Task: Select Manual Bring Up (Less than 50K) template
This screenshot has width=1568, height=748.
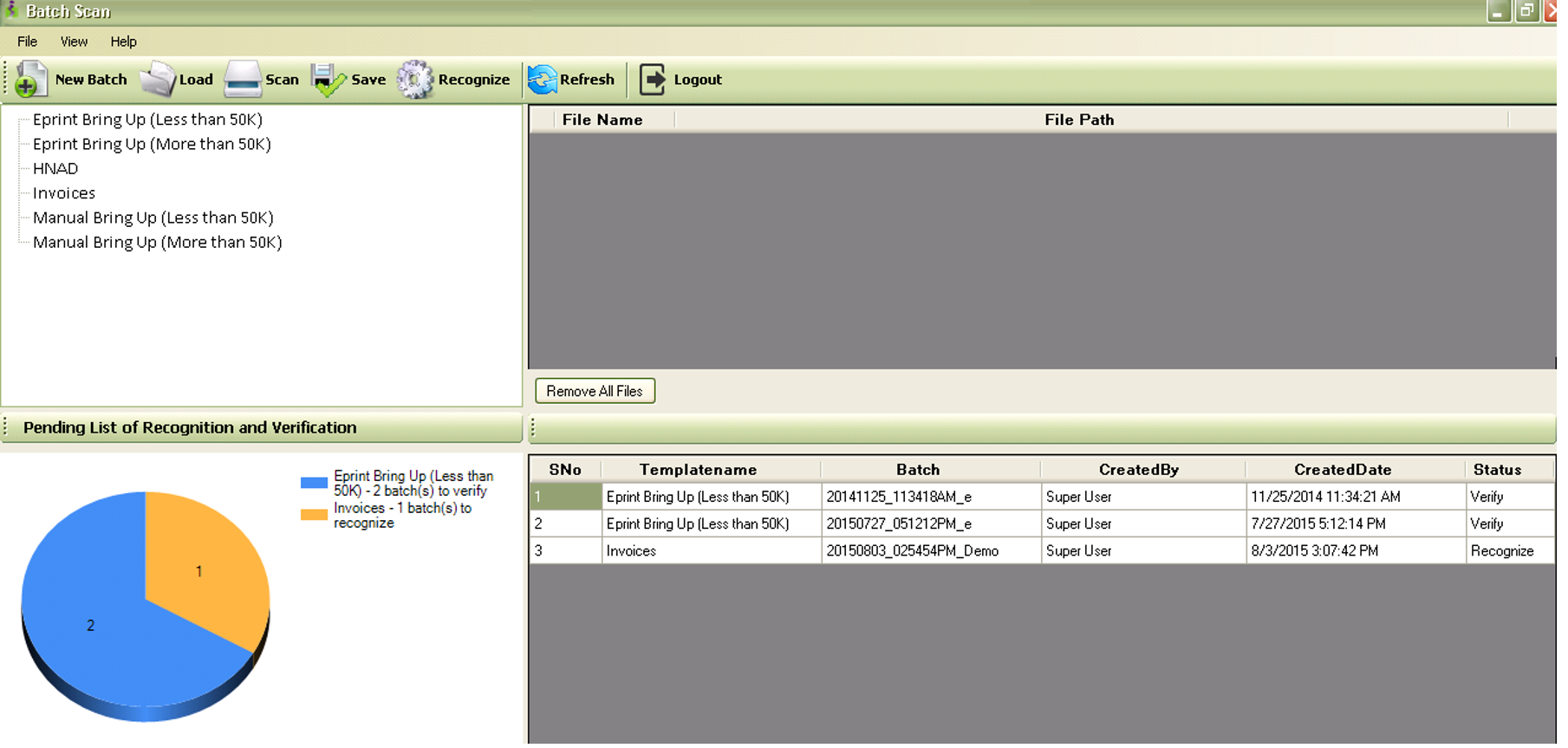Action: (x=153, y=218)
